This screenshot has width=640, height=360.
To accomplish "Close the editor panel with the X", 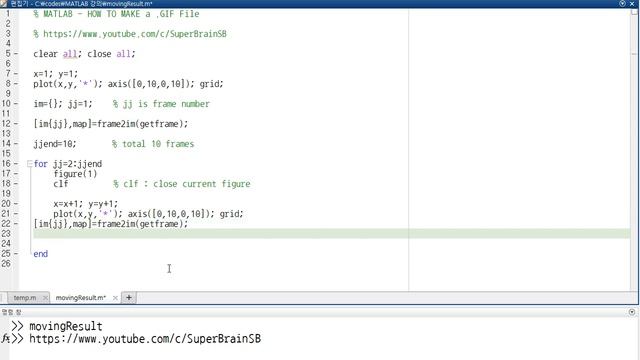I will click(x=632, y=4).
